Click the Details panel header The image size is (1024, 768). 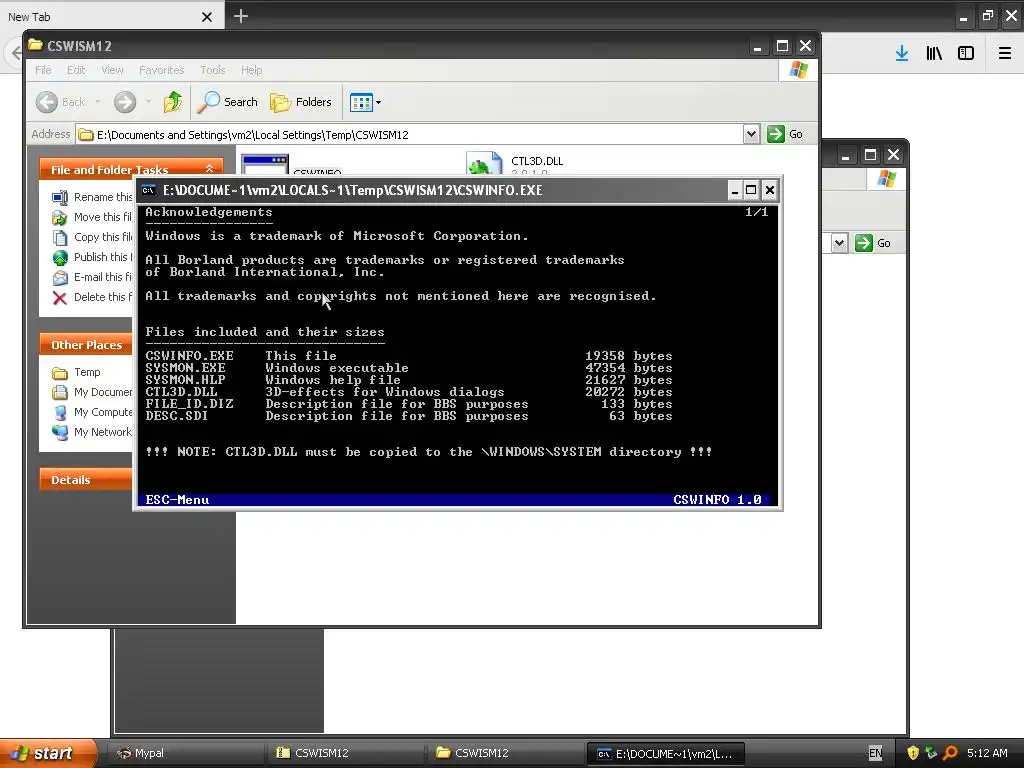86,479
